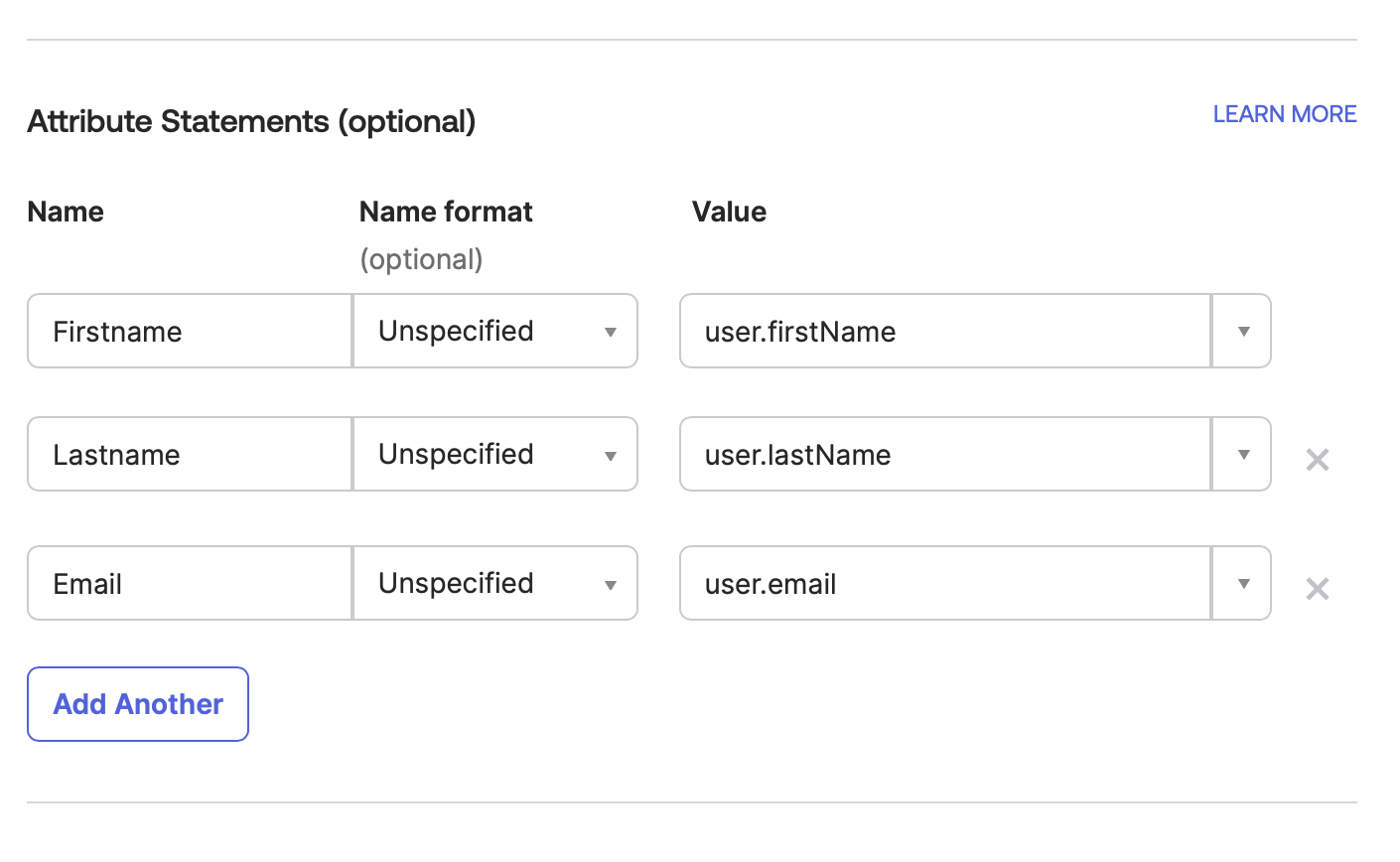Click the Name format optional label
Viewport: 1400px width, 862px height.
click(421, 259)
